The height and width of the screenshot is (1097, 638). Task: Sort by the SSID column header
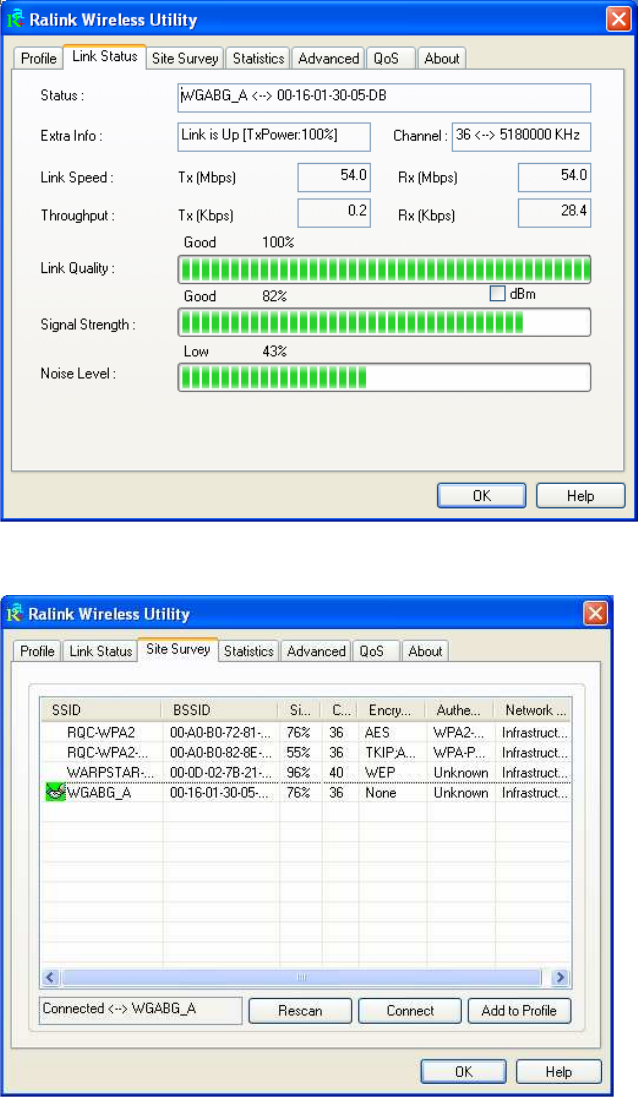pyautogui.click(x=101, y=710)
